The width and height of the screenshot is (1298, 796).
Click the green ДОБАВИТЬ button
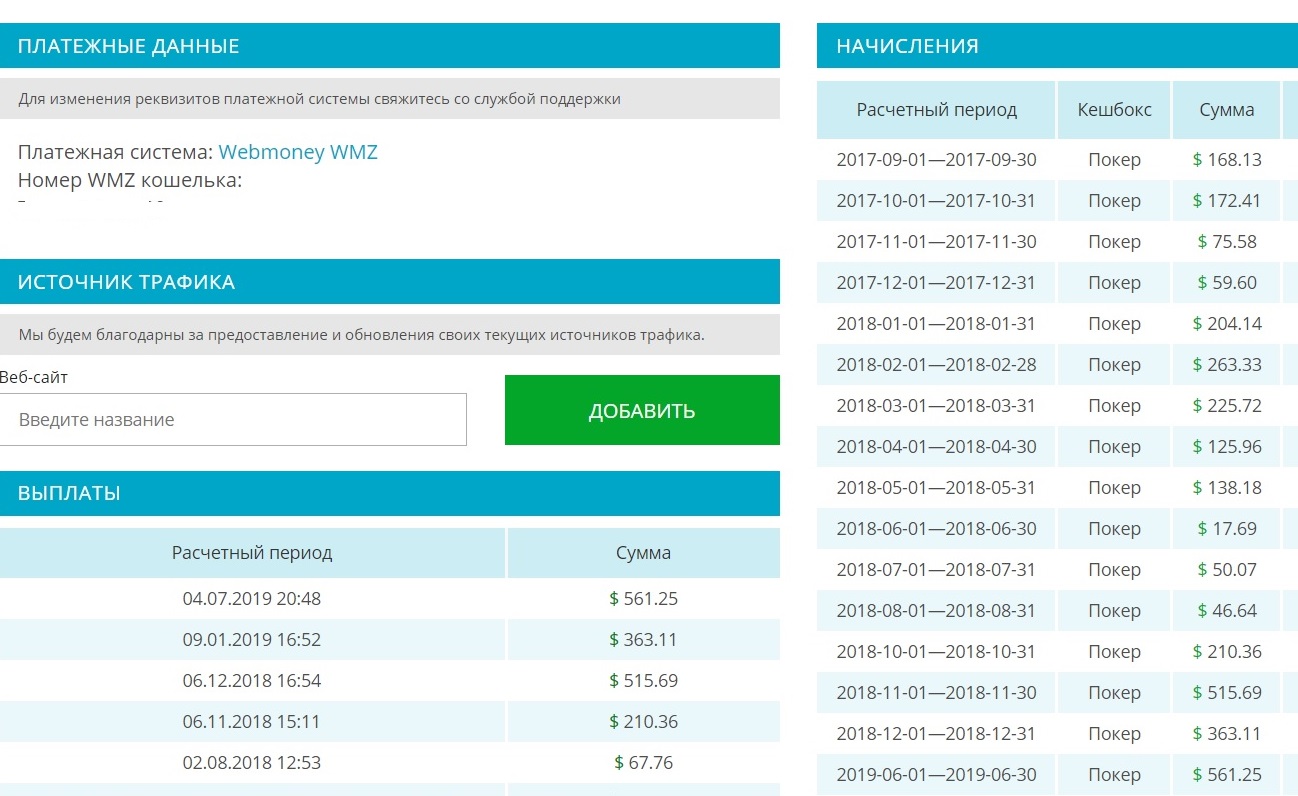coord(642,410)
